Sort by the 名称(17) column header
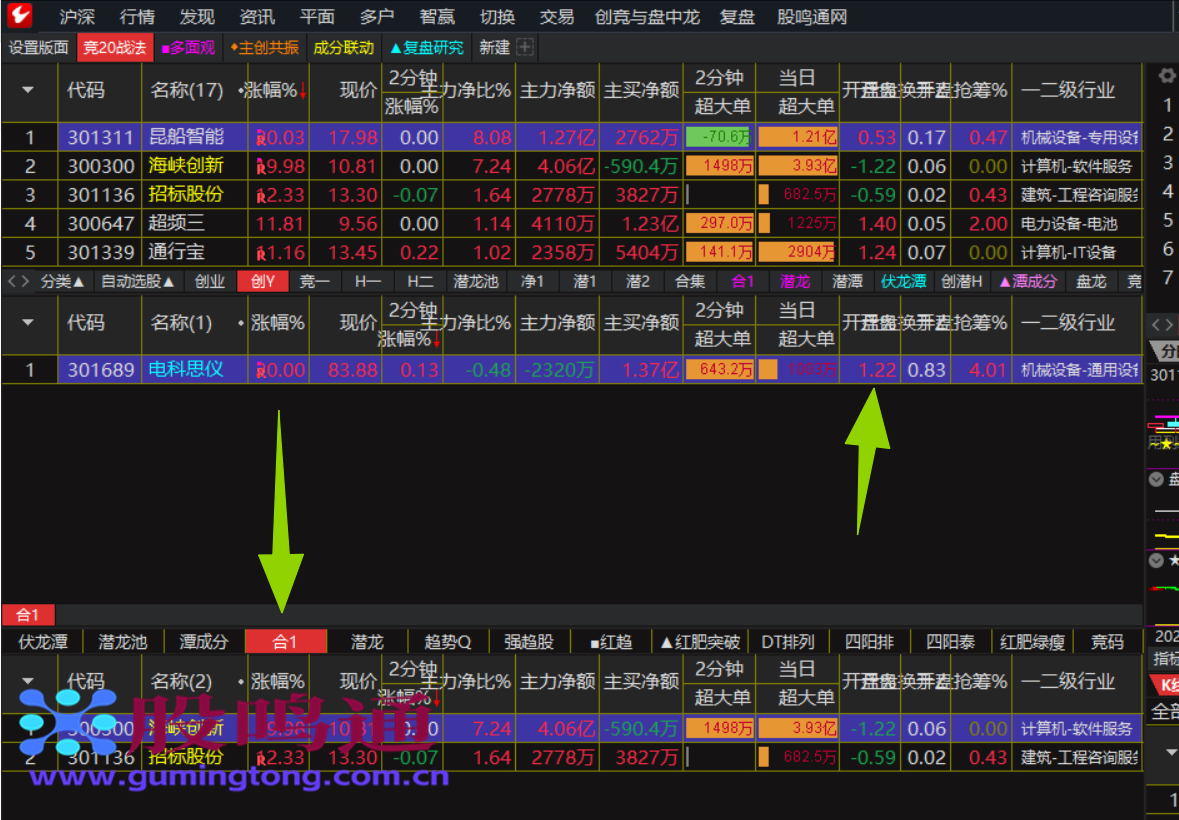The width and height of the screenshot is (1179, 820). click(x=186, y=91)
